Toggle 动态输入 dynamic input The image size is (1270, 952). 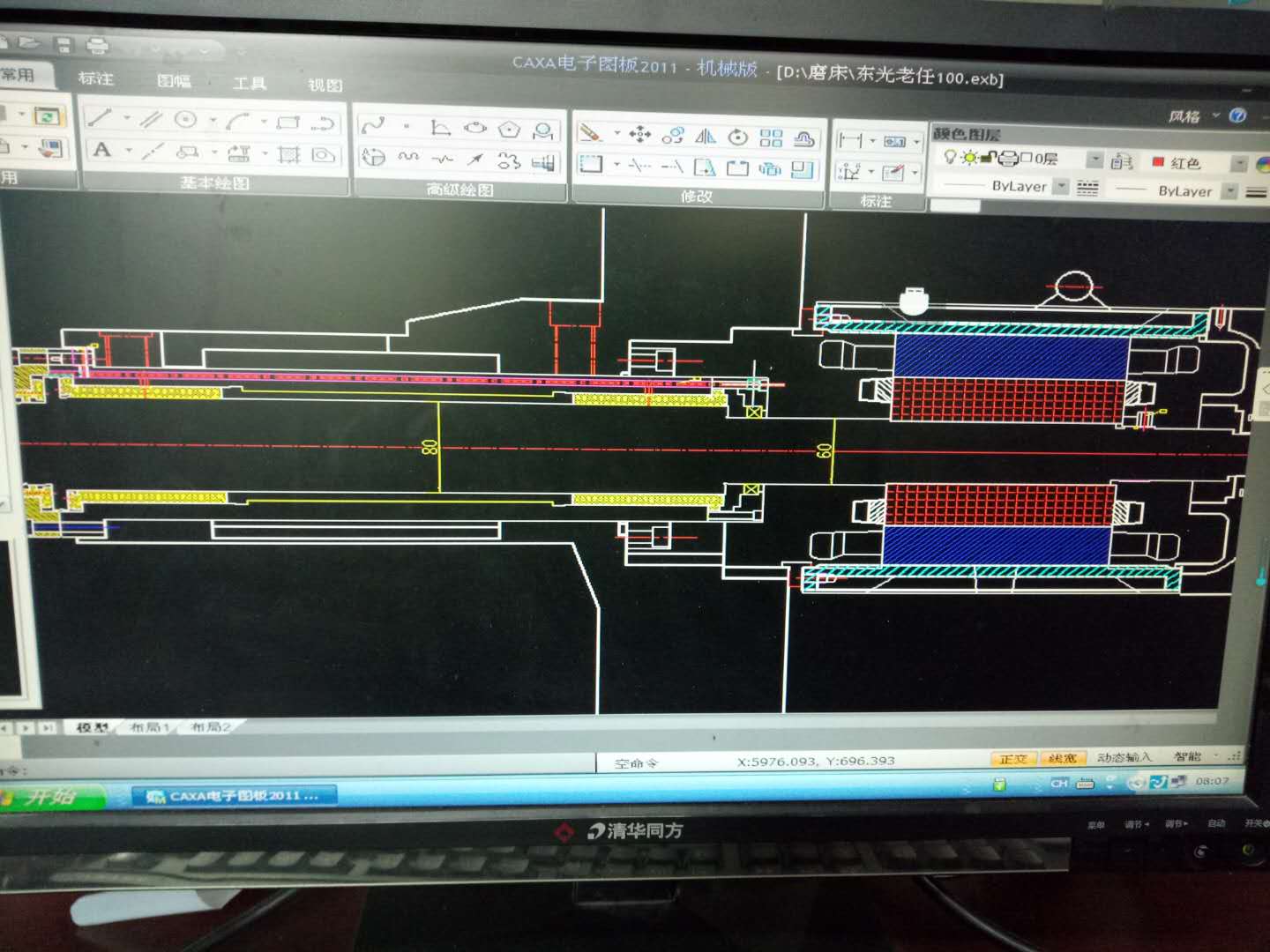click(1124, 757)
